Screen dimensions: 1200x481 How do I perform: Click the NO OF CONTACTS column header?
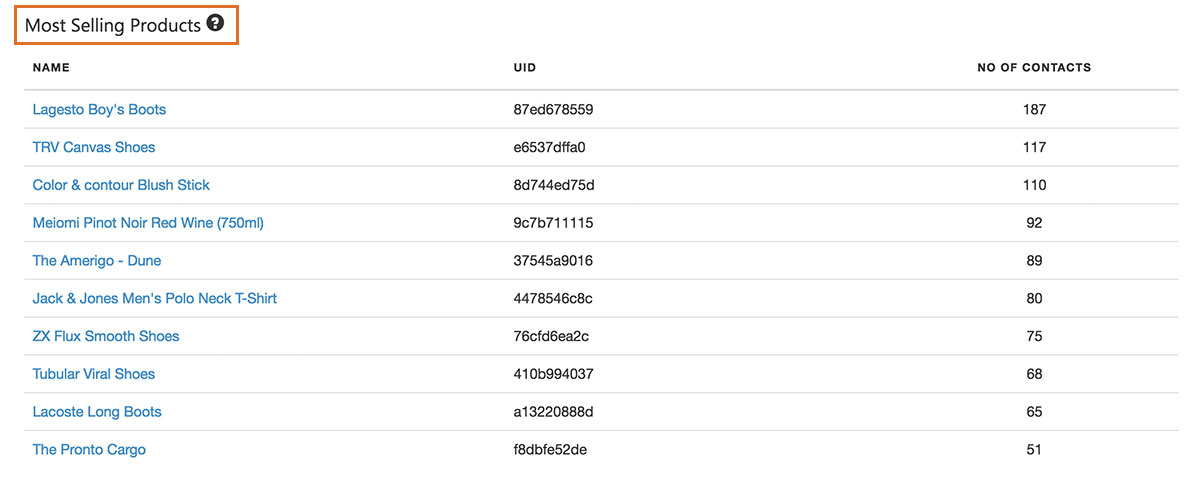click(1034, 68)
